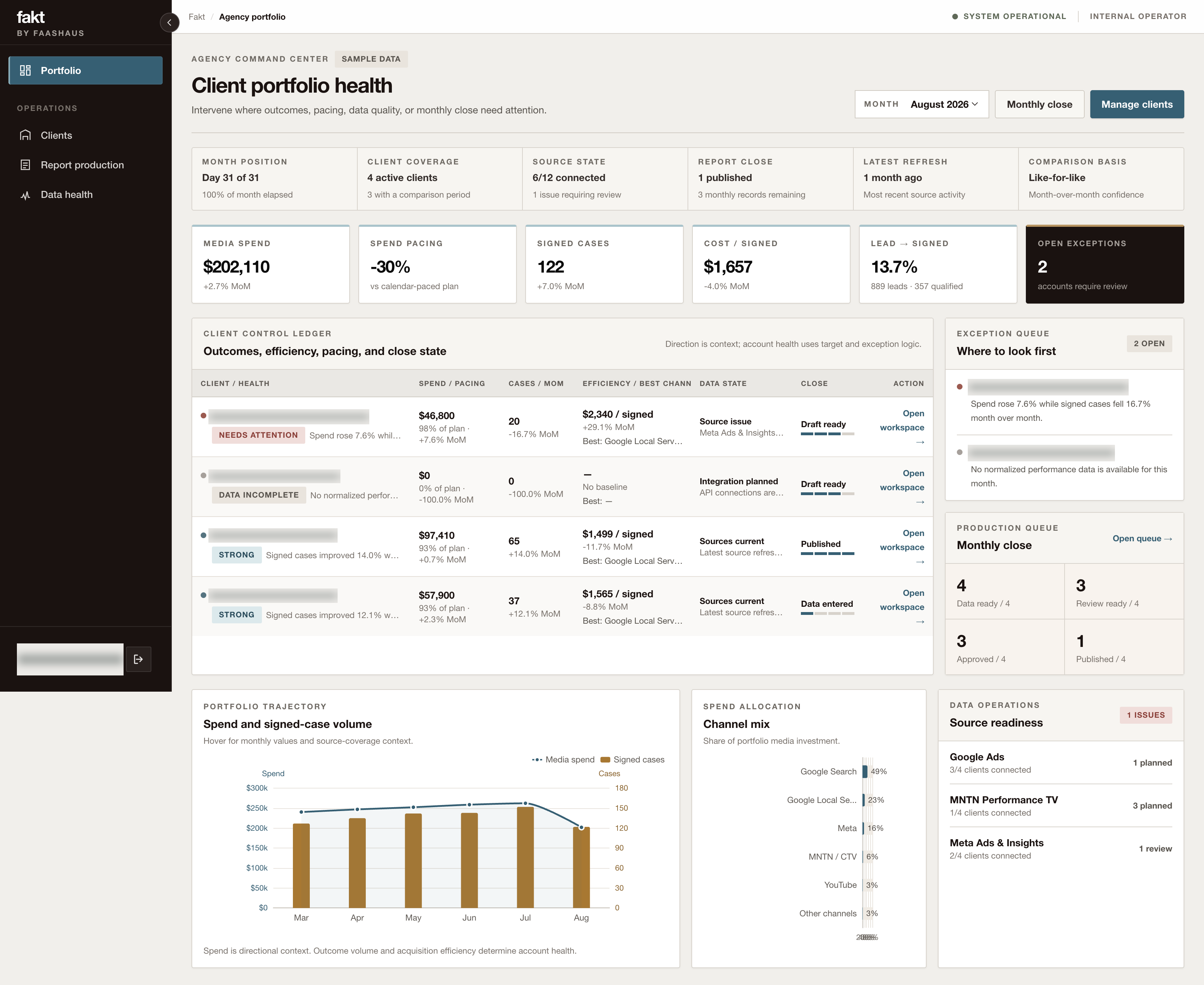Viewport: 1204px width, 985px height.
Task: Click the Integration planned data state cell
Action: tap(741, 487)
